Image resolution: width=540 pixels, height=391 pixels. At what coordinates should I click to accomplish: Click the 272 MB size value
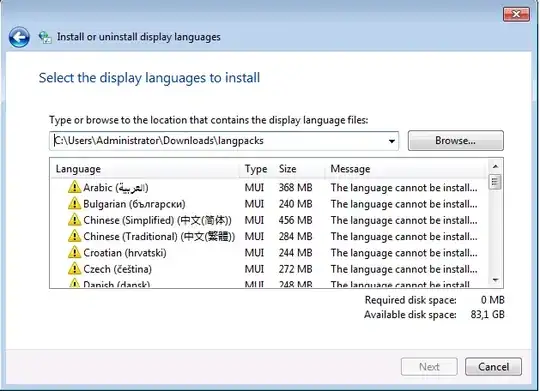point(295,269)
